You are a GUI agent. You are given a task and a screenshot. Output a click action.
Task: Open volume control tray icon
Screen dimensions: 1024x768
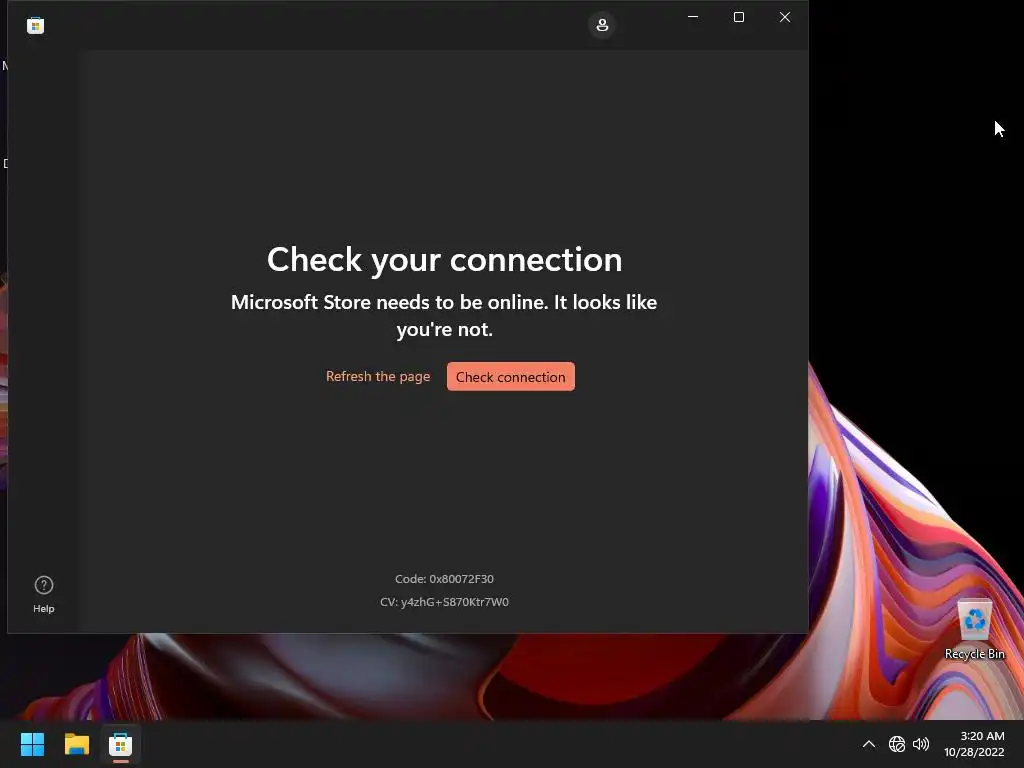point(921,744)
